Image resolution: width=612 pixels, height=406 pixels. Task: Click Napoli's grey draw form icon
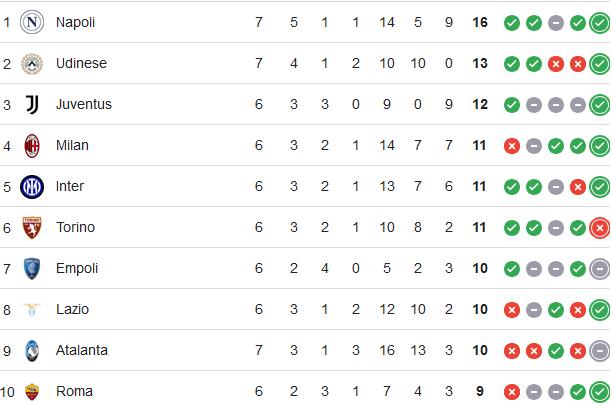point(555,22)
